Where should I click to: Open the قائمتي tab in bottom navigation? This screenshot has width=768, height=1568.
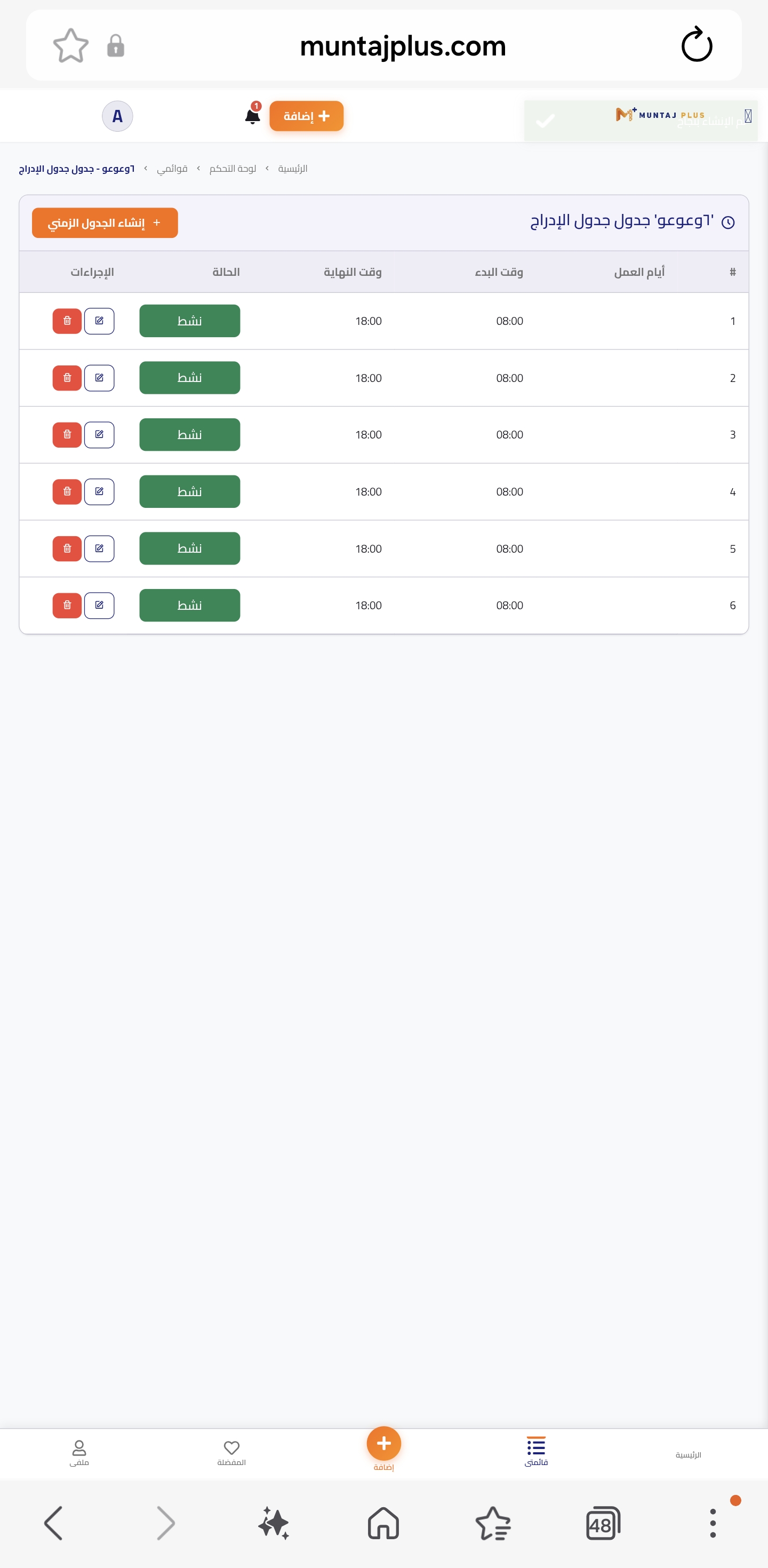click(536, 1452)
